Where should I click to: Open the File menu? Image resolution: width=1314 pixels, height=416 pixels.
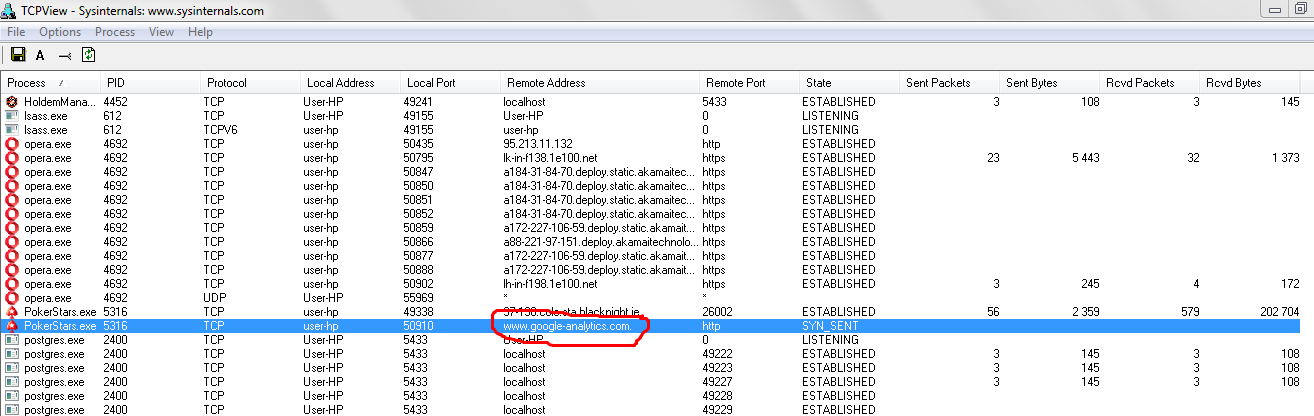pos(16,32)
